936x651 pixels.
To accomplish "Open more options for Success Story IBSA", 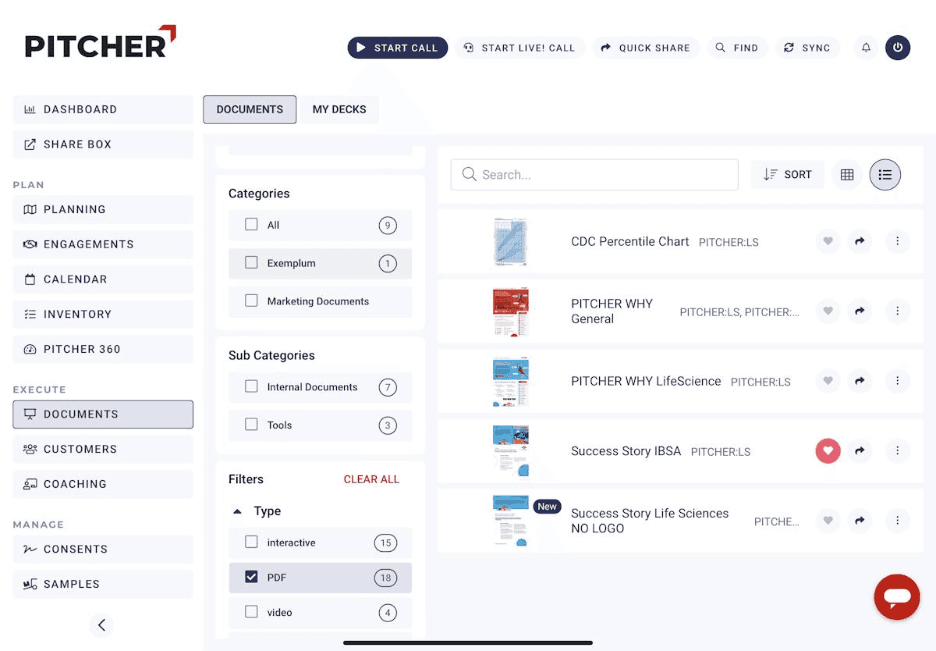I will pyautogui.click(x=897, y=451).
